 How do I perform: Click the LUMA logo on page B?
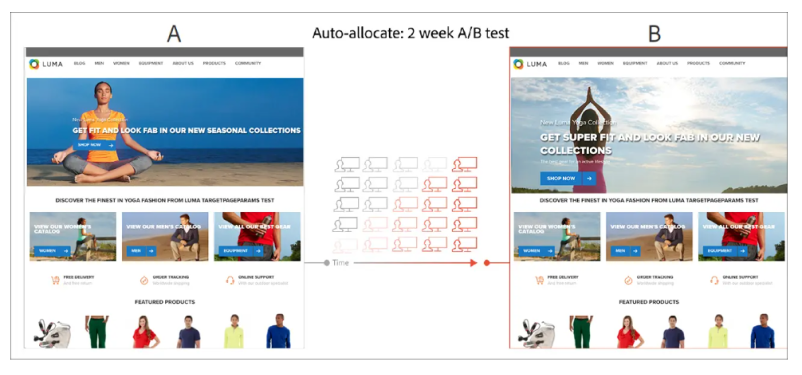(530, 64)
